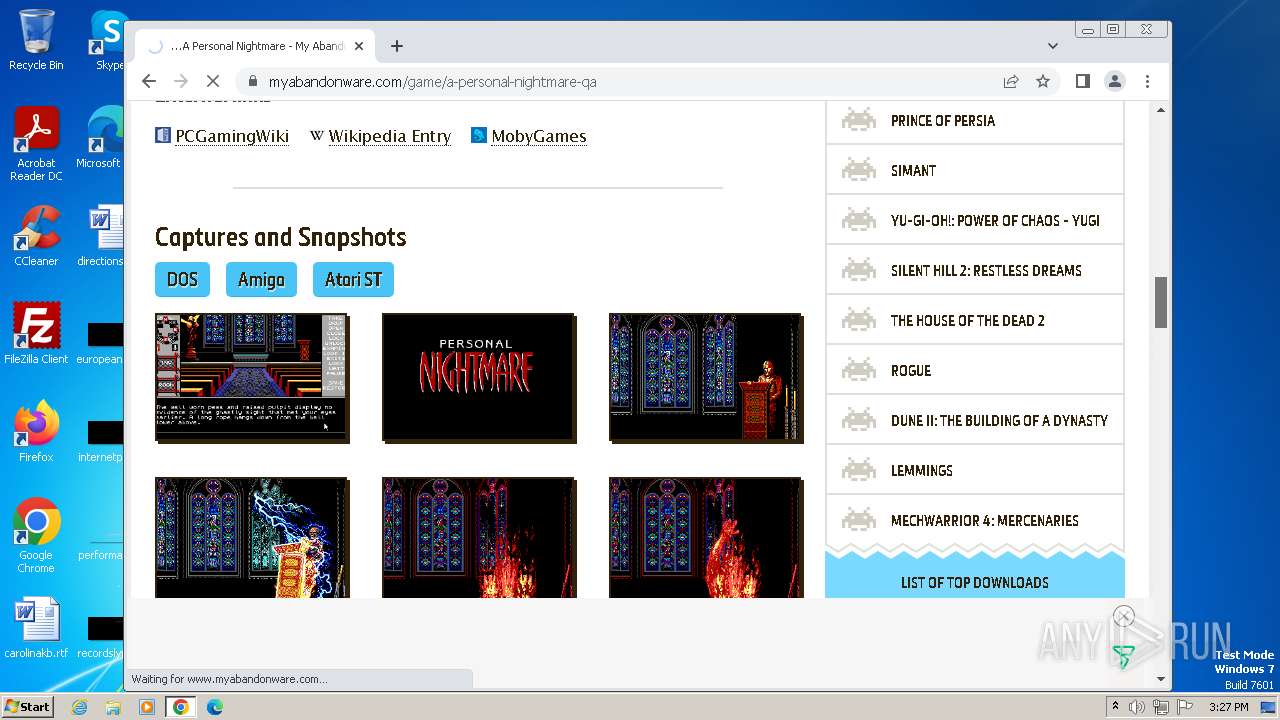Open SimAnt from top downloads
Viewport: 1280px width, 720px height.
point(913,171)
